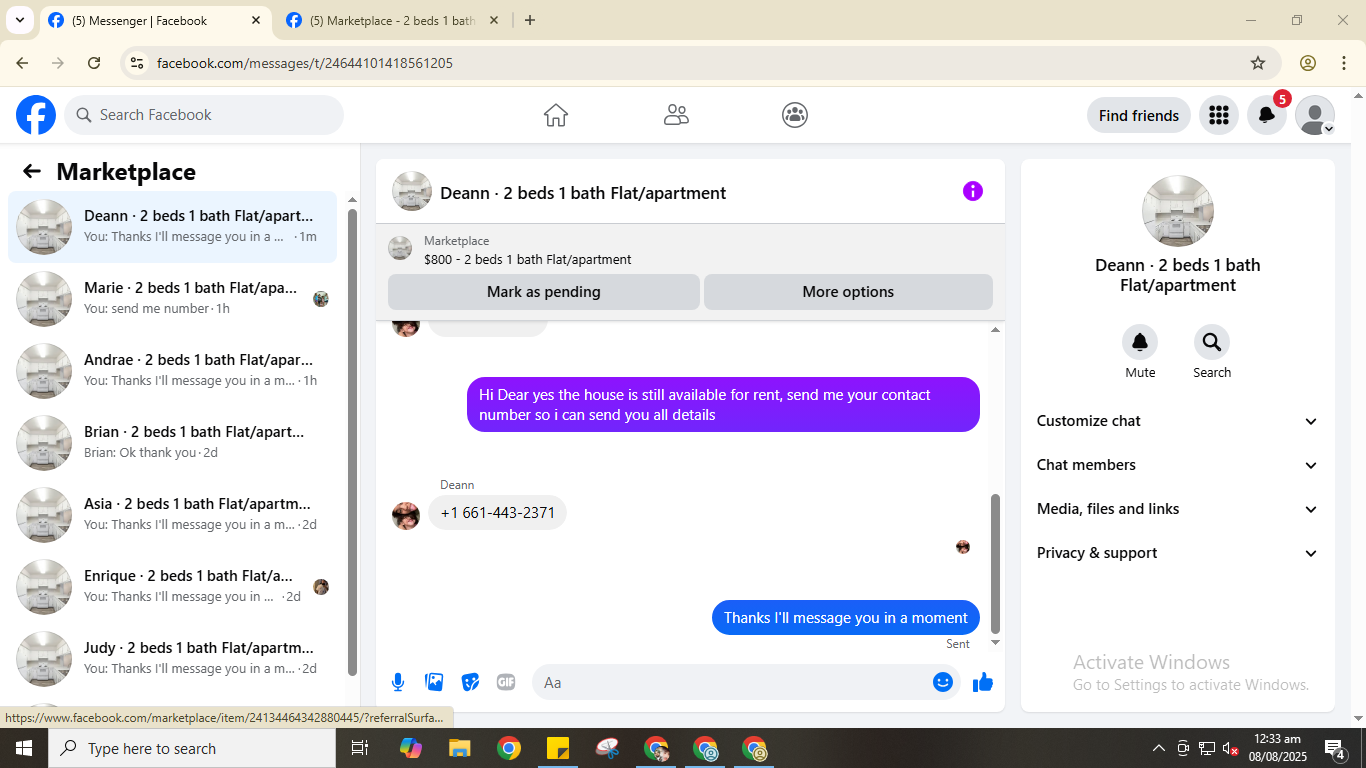View site information icon in address bar

pos(137,63)
